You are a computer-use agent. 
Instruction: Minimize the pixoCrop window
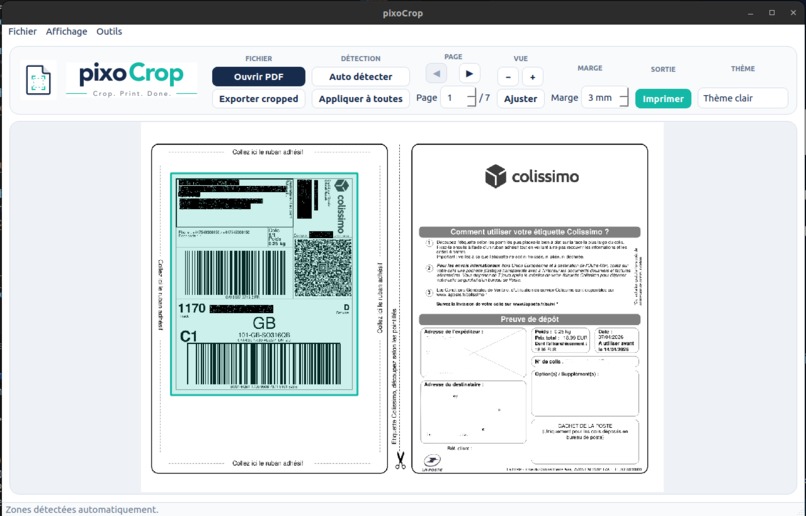pos(750,13)
